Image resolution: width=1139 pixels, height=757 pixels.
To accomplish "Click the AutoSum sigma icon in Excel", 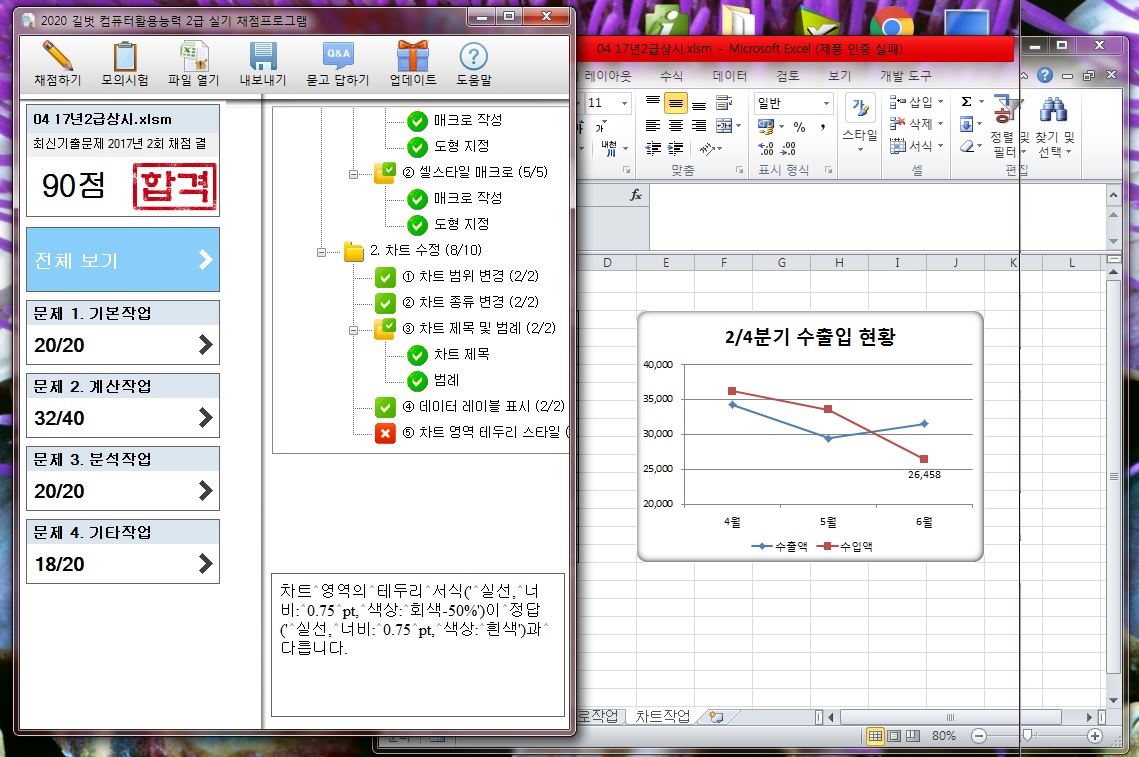I will click(966, 102).
